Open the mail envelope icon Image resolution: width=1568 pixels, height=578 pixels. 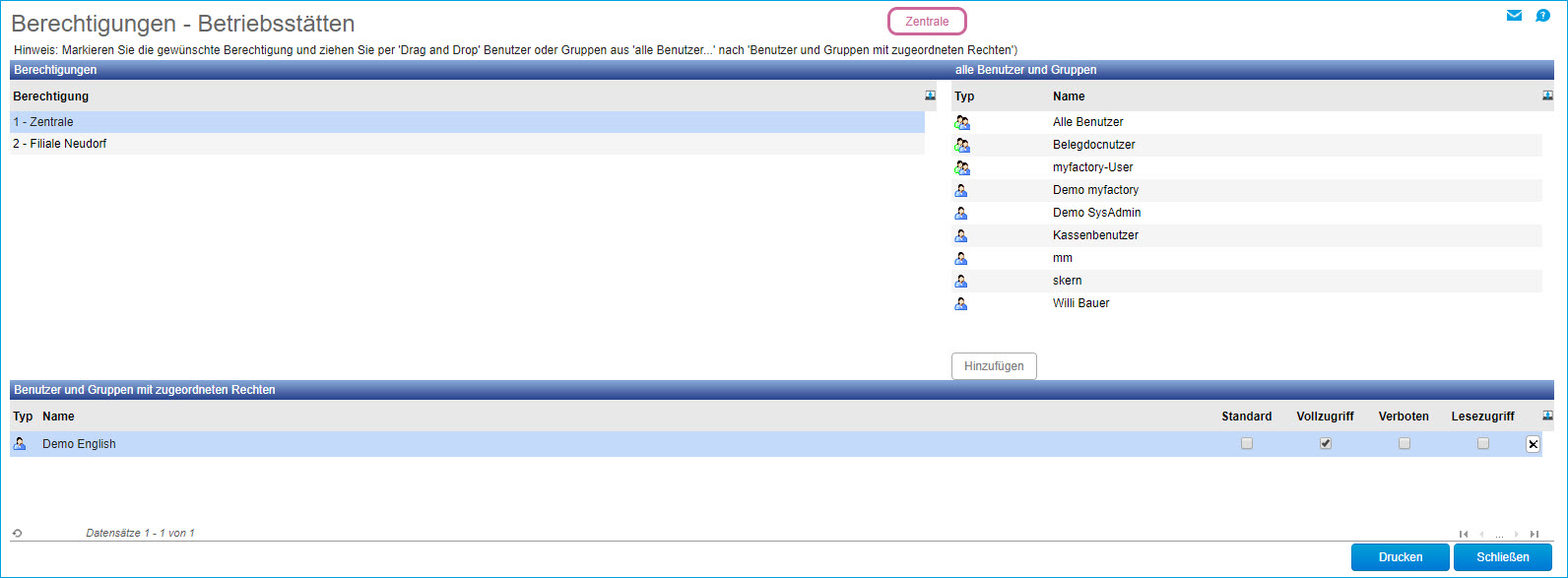(x=1514, y=16)
